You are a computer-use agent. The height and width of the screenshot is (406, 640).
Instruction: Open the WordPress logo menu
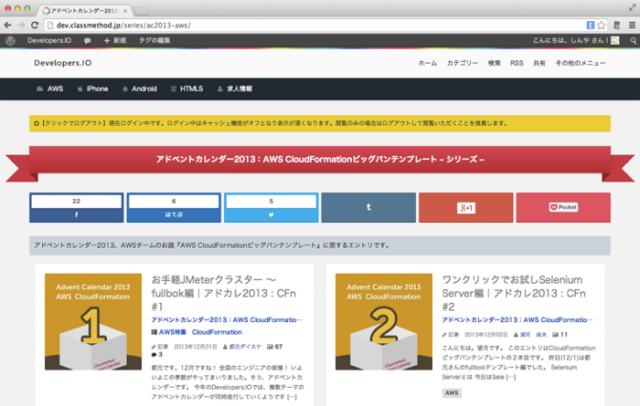click(10, 40)
